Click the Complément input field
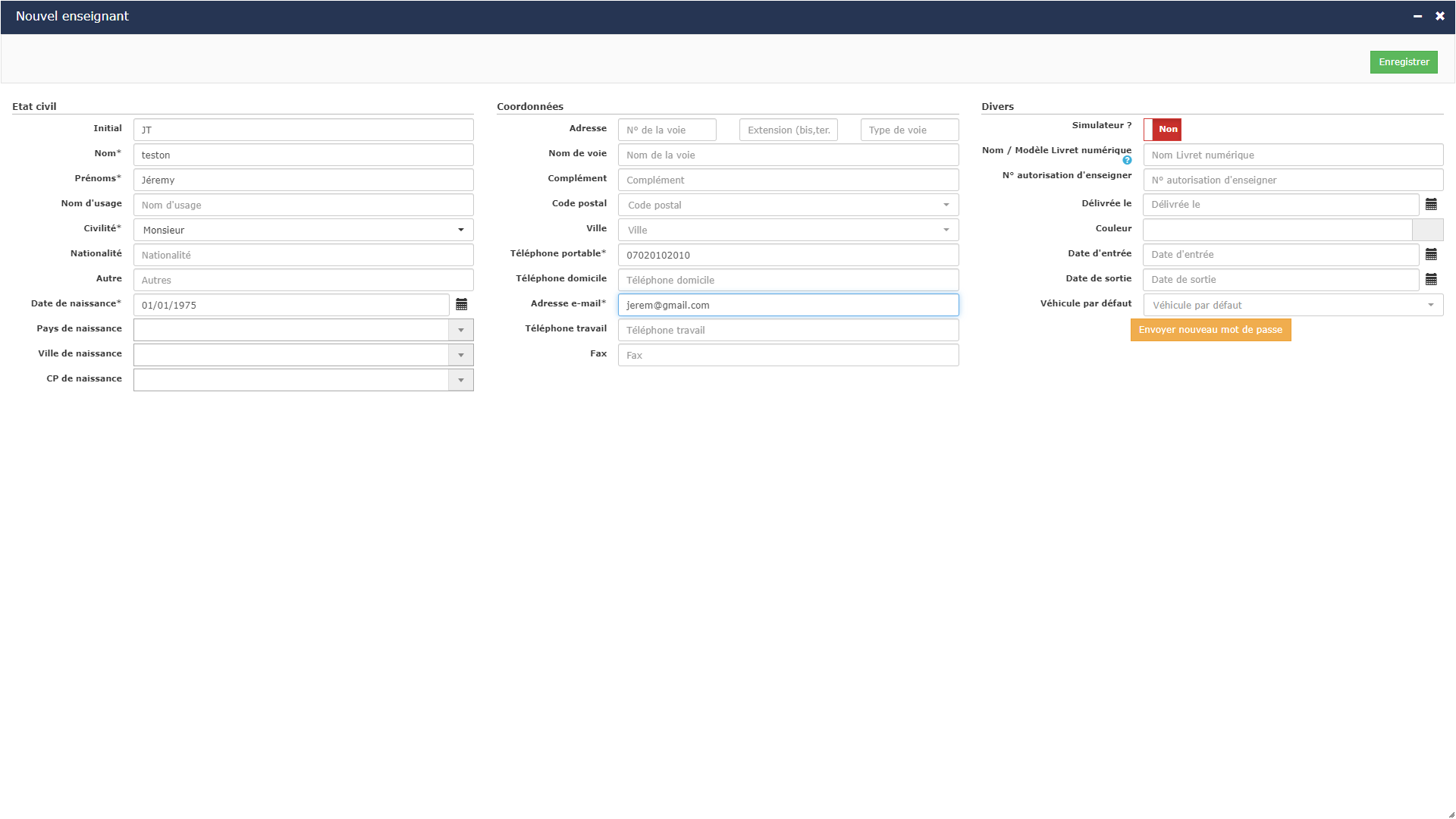Viewport: 1456px width, 819px height. (789, 180)
